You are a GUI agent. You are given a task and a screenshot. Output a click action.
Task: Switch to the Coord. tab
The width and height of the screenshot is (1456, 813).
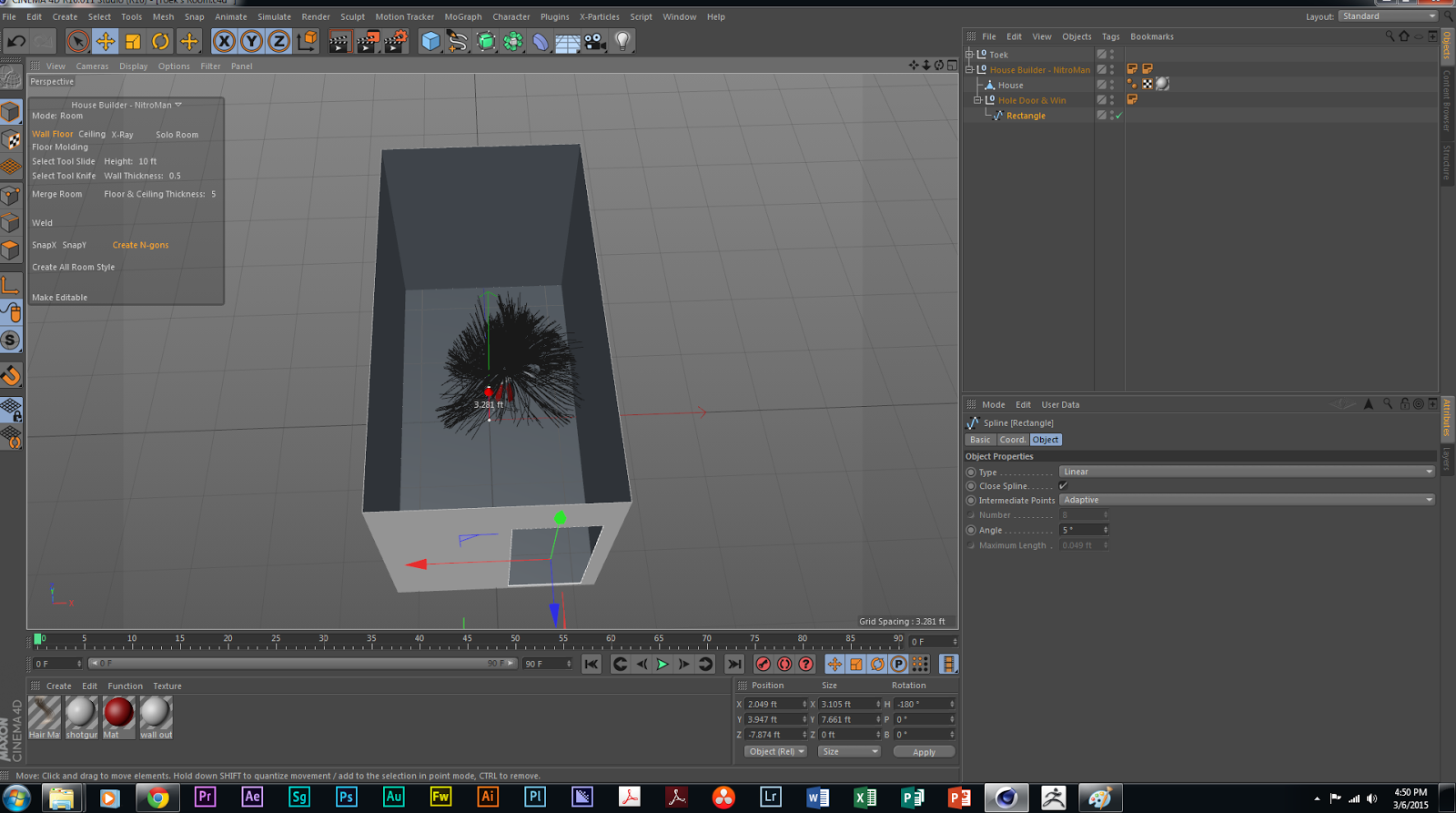tap(1012, 440)
